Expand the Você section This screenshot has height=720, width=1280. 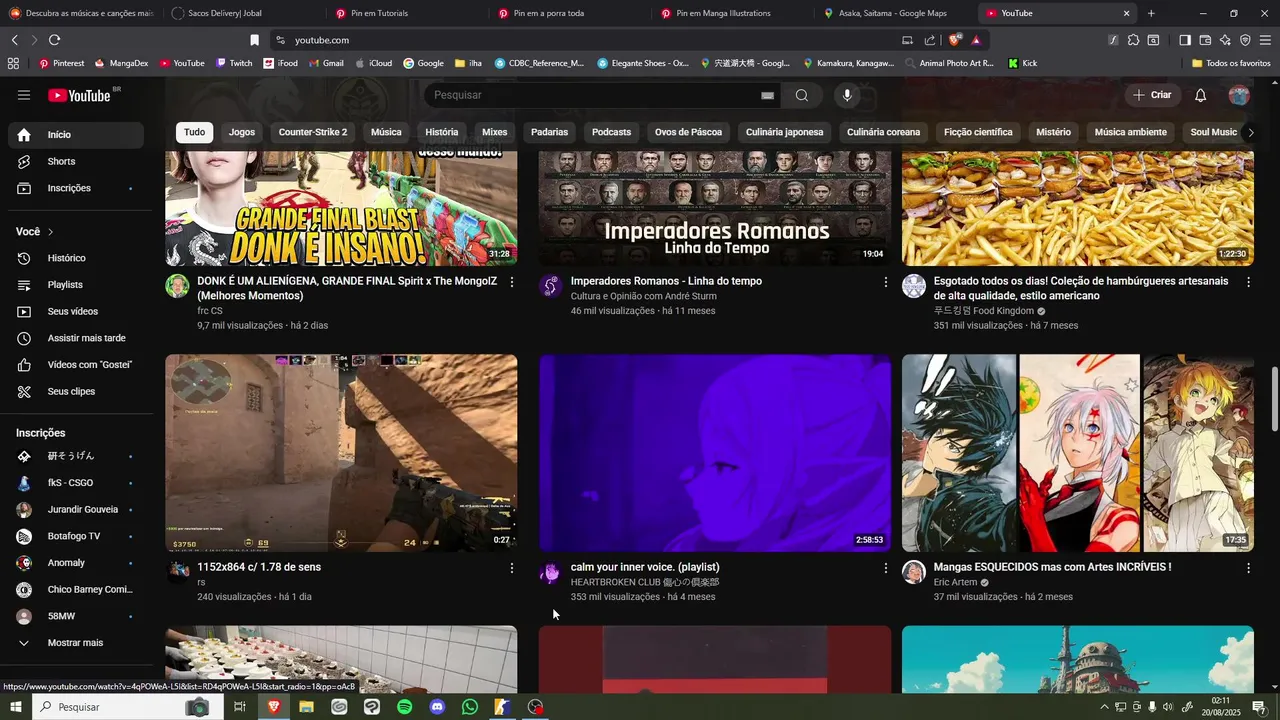pos(35,232)
